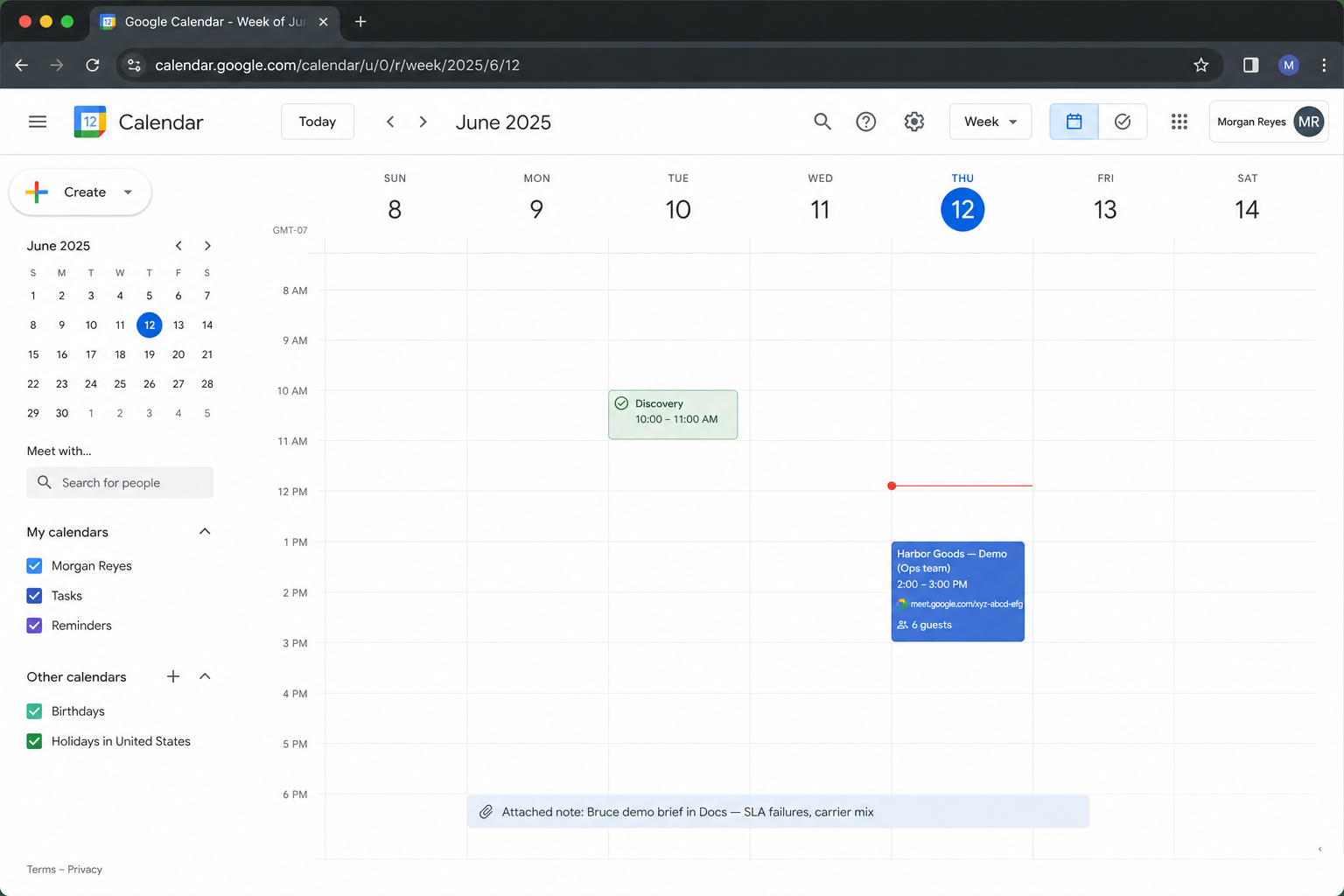Viewport: 1344px width, 896px height.
Task: Toggle Birthdays calendar checkbox
Action: coord(34,711)
